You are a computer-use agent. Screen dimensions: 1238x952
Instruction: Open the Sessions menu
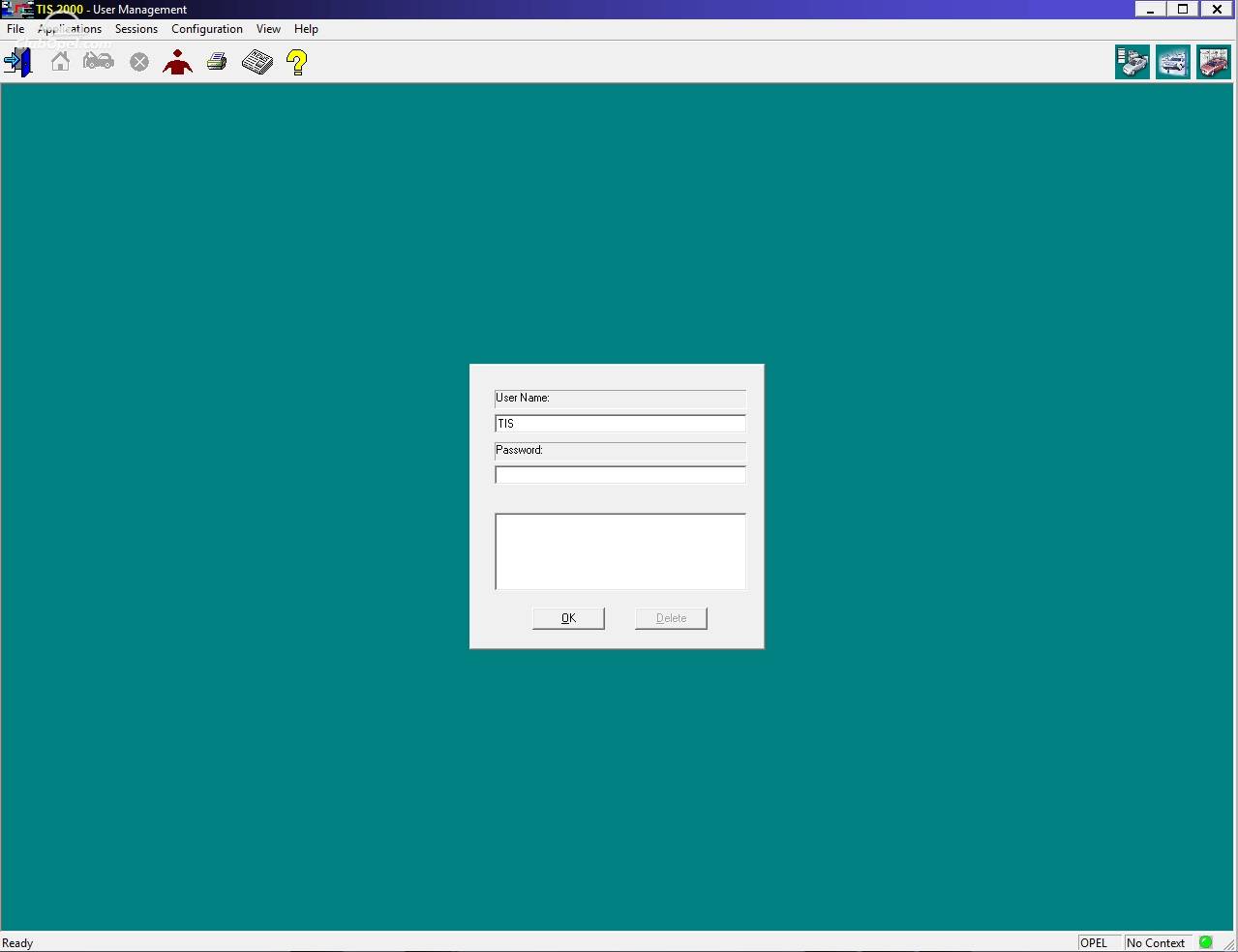point(136,29)
